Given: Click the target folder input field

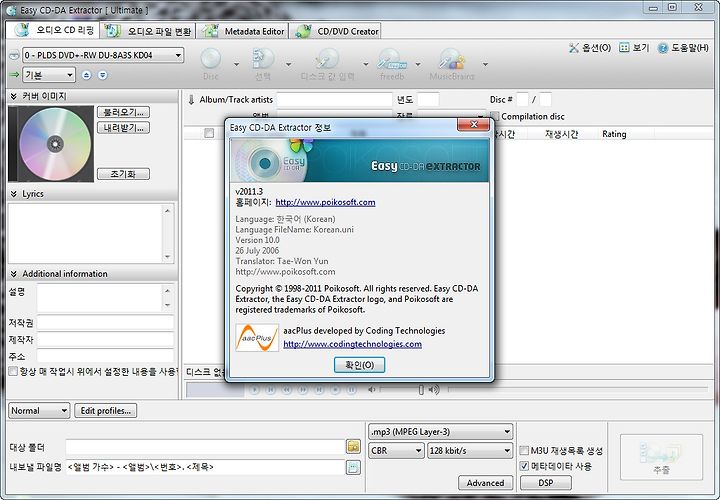Looking at the screenshot, I should (x=205, y=446).
